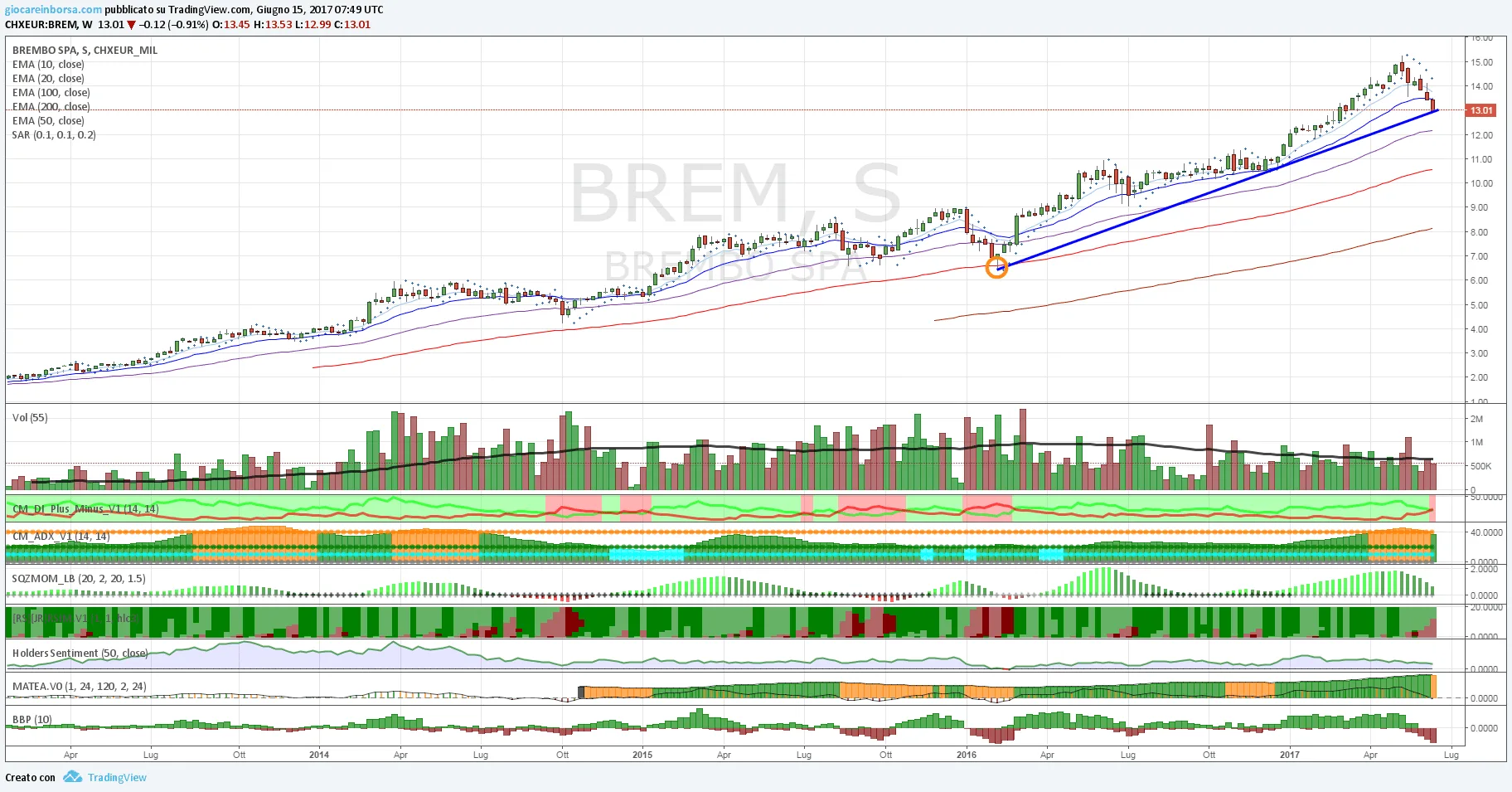Click the 10.00 level on the price axis

coord(1481,183)
